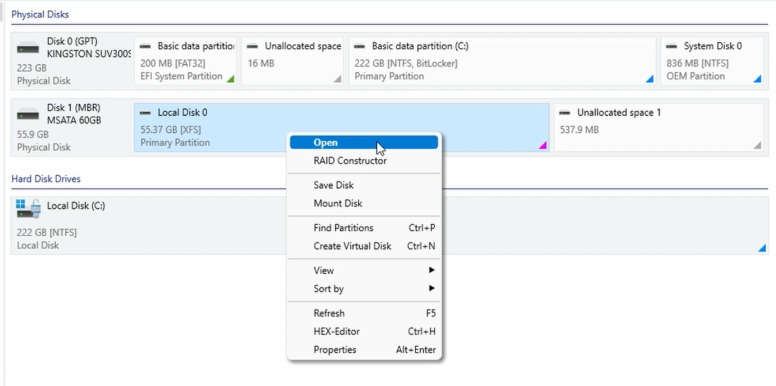Click the Unallocated space 1 icon
776x386 pixels.
click(x=565, y=113)
